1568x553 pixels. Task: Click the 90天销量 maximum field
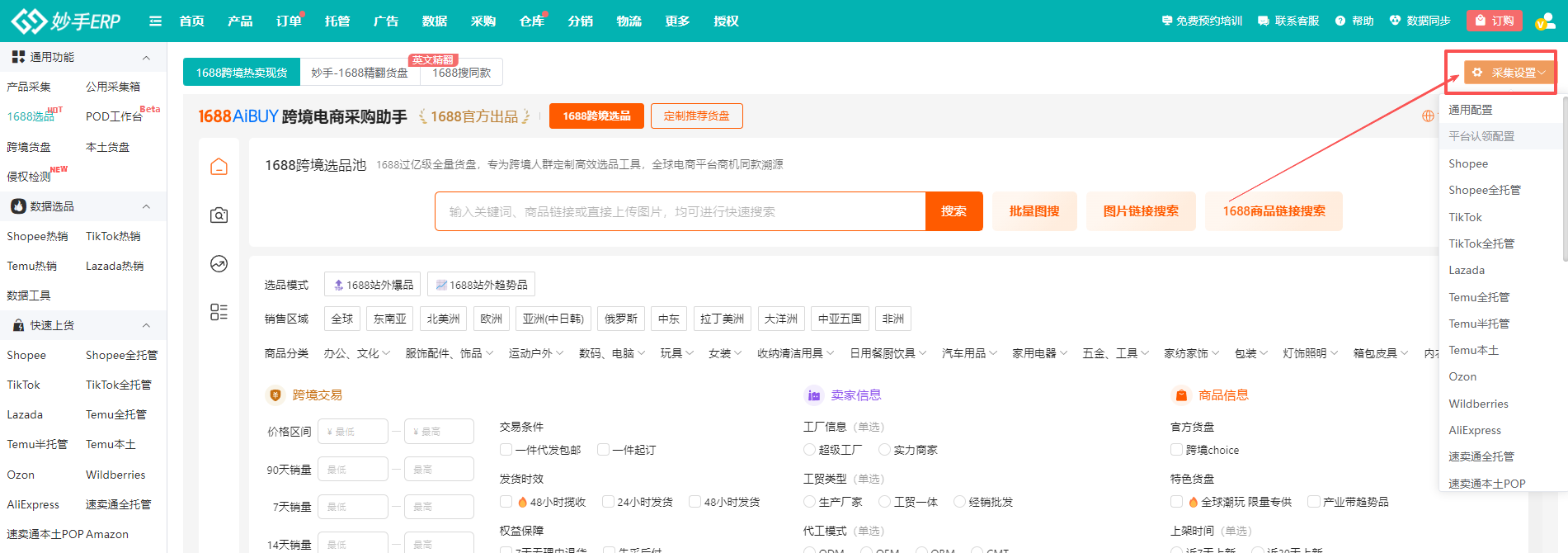[x=439, y=470]
